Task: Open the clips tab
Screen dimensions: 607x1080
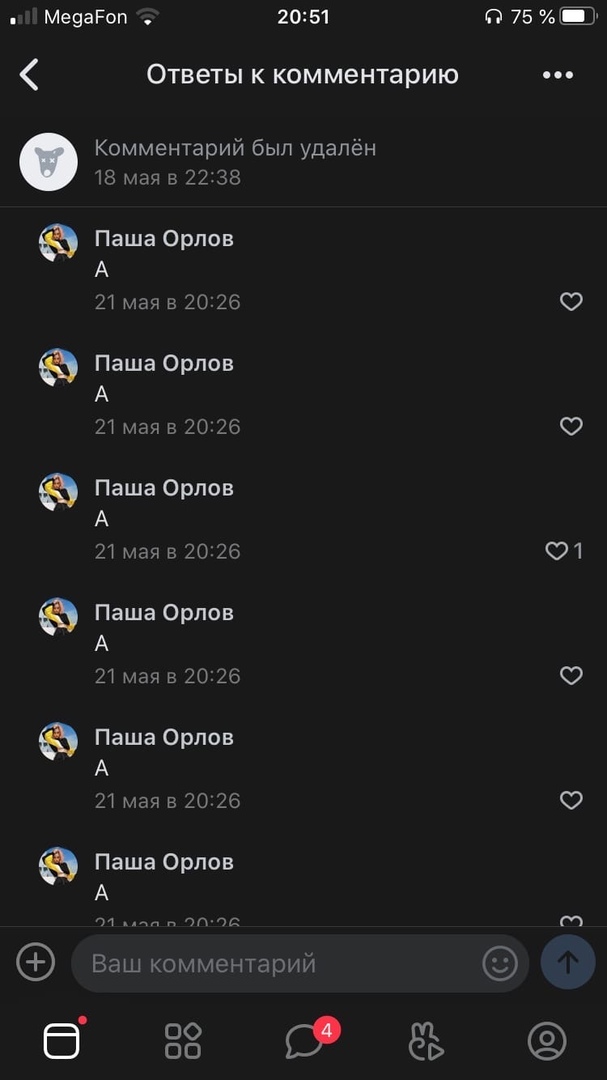Action: (x=426, y=1041)
